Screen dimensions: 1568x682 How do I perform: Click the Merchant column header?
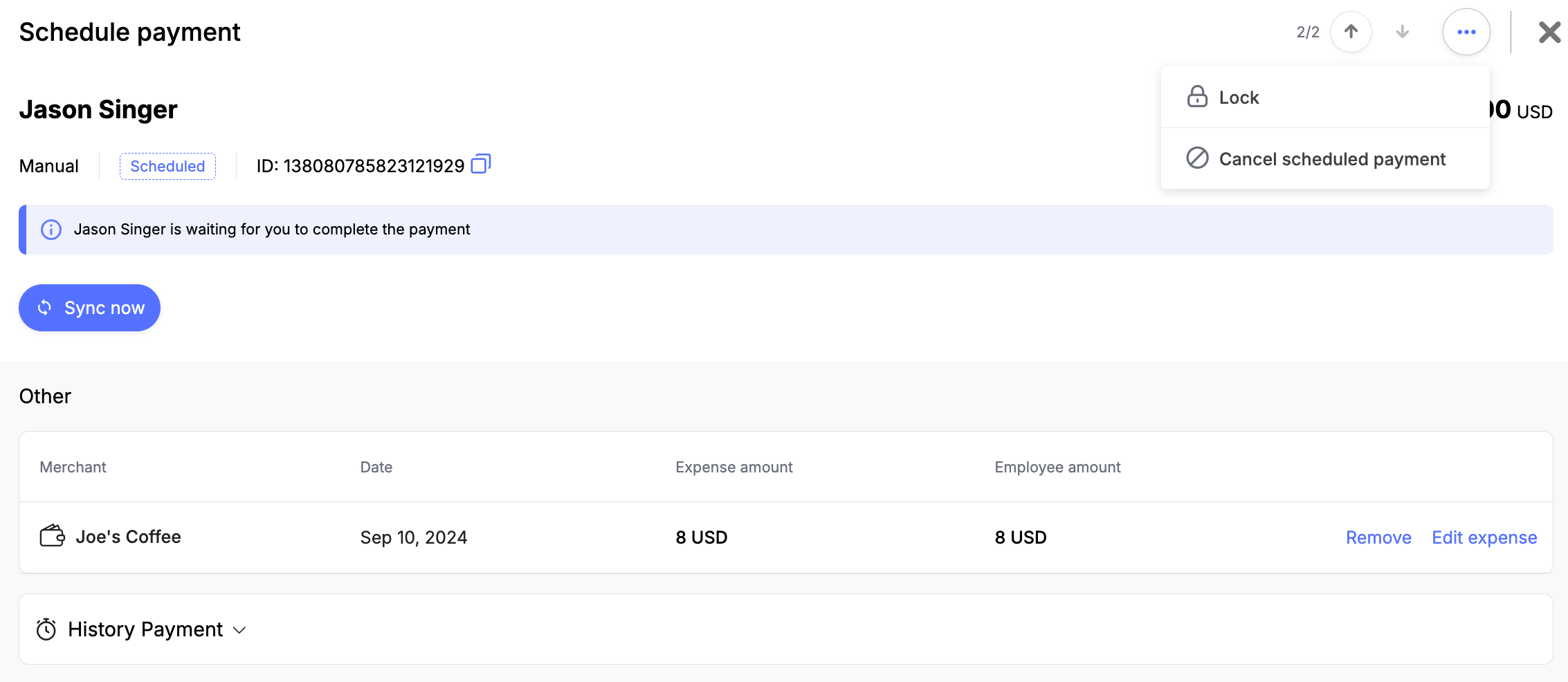tap(73, 467)
